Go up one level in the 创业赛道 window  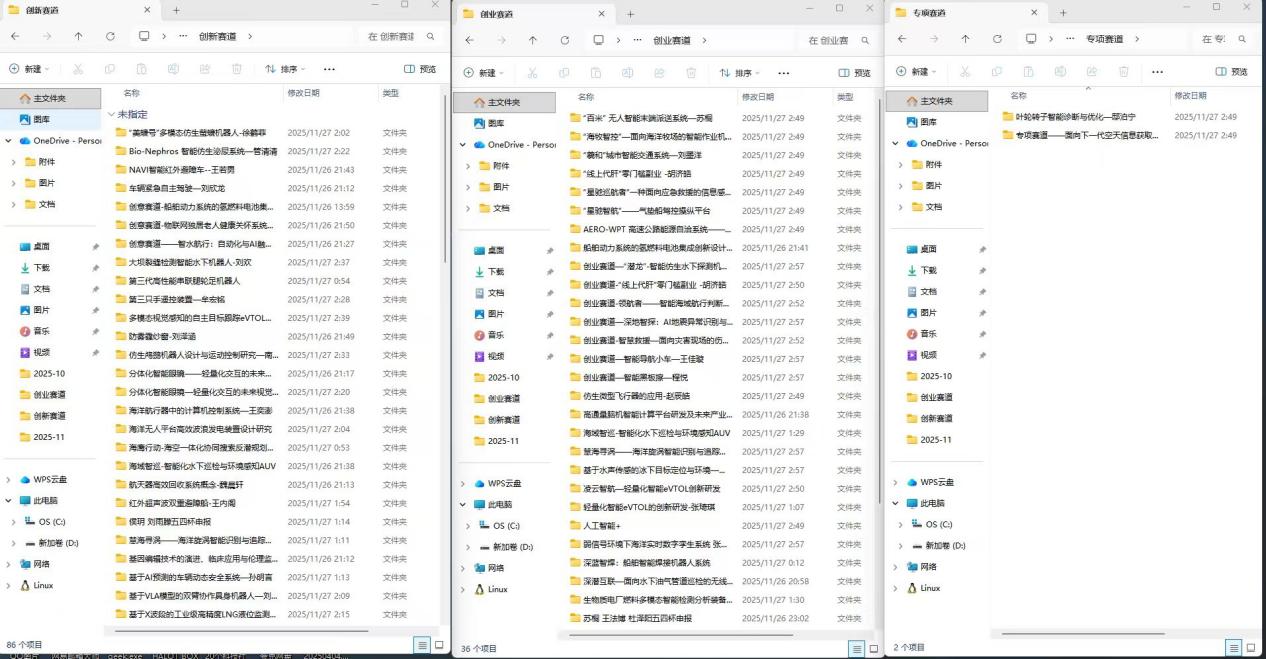pos(532,40)
